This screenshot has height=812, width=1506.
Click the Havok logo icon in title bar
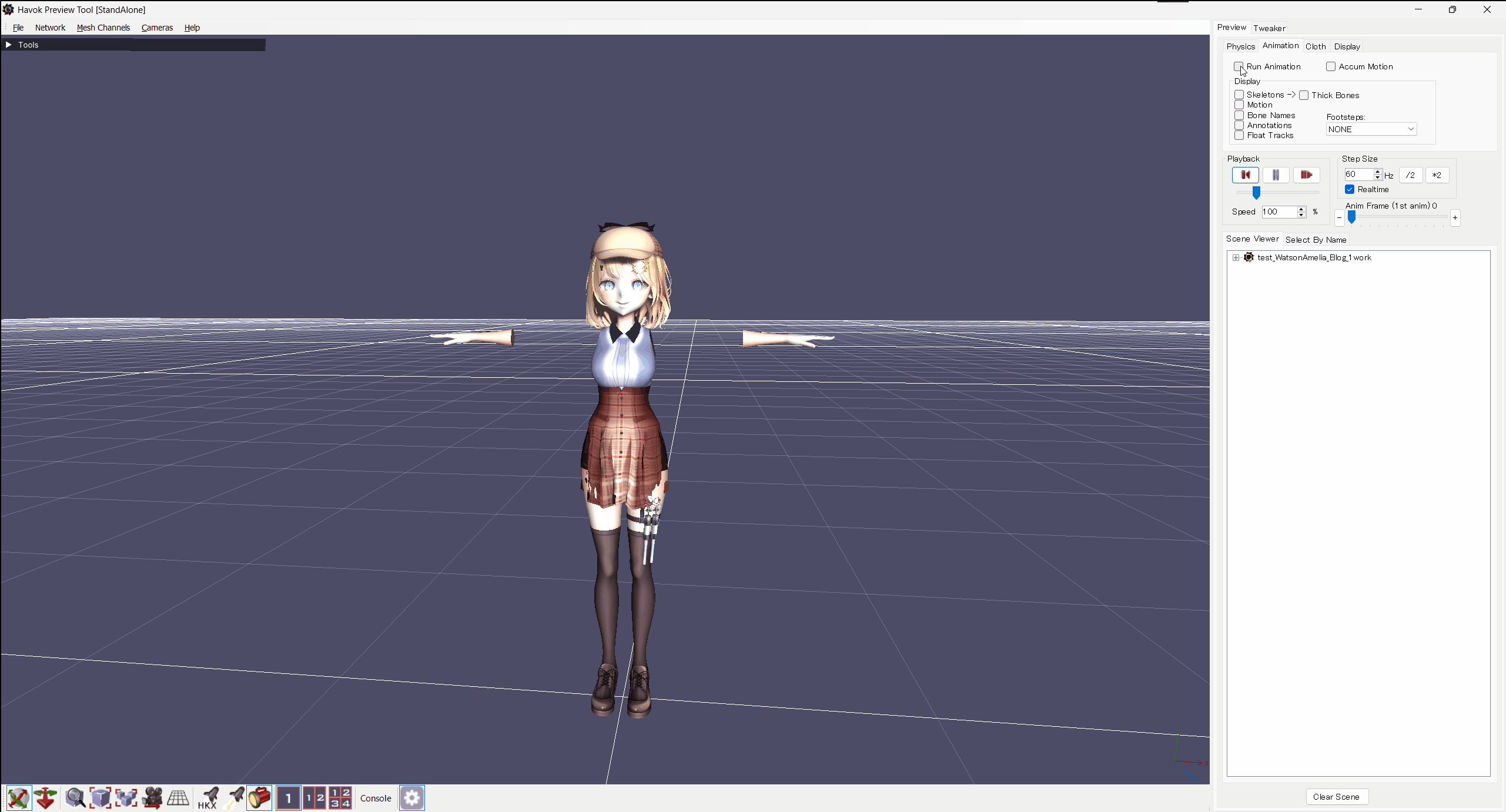pyautogui.click(x=8, y=9)
